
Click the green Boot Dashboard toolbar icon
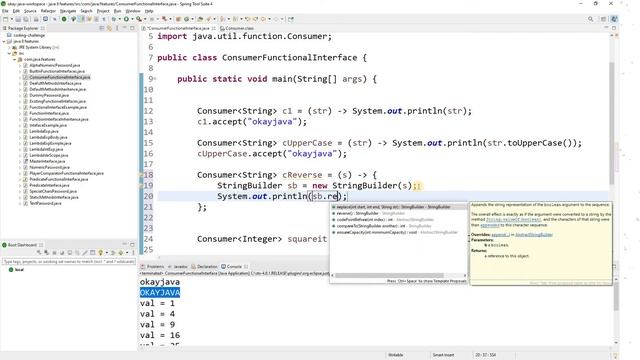pos(64,19)
